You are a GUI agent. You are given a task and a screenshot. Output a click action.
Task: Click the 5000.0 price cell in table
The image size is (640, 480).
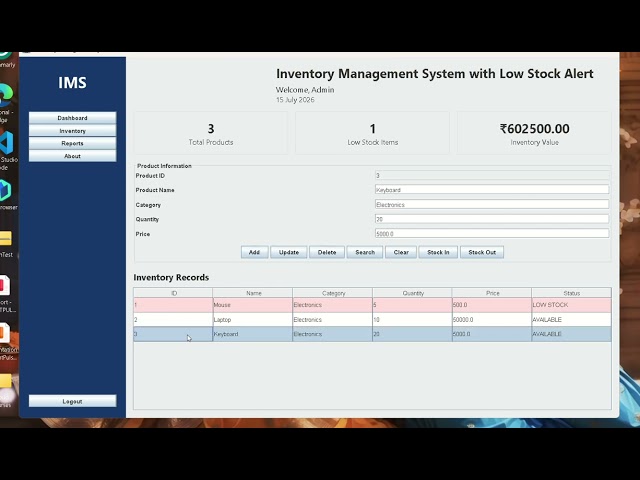coord(492,334)
